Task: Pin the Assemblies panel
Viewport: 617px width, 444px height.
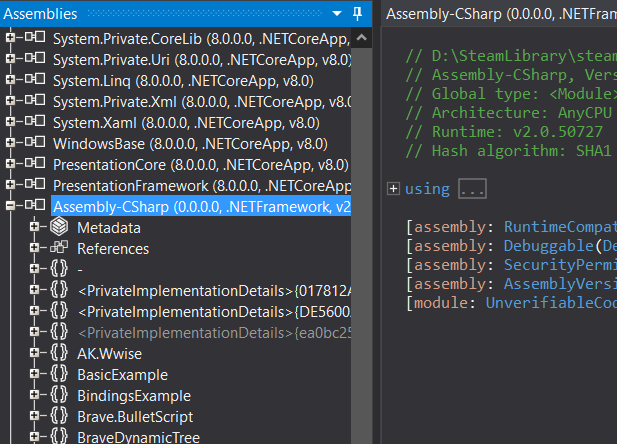Action: pos(358,13)
